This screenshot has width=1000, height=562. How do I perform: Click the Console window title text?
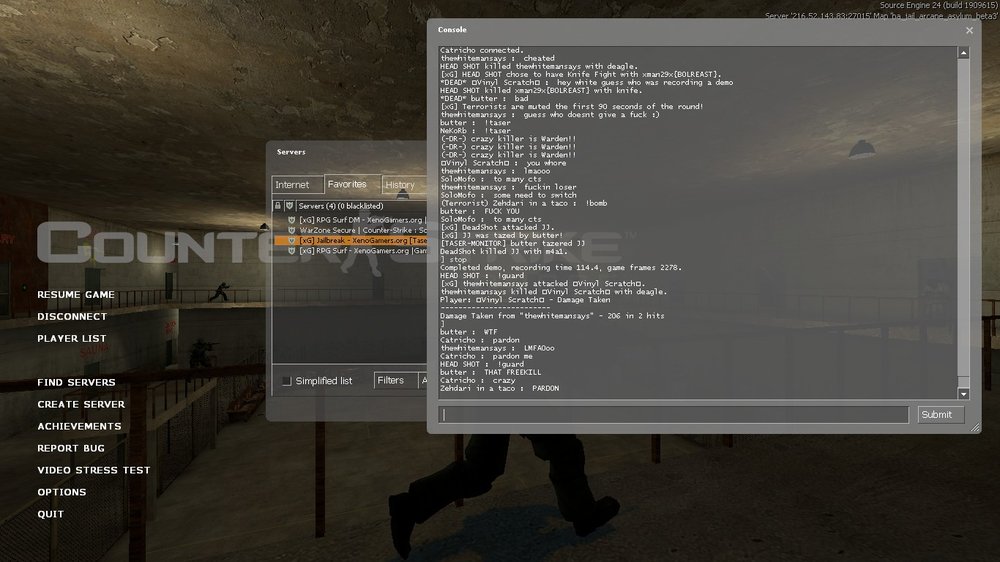point(452,29)
